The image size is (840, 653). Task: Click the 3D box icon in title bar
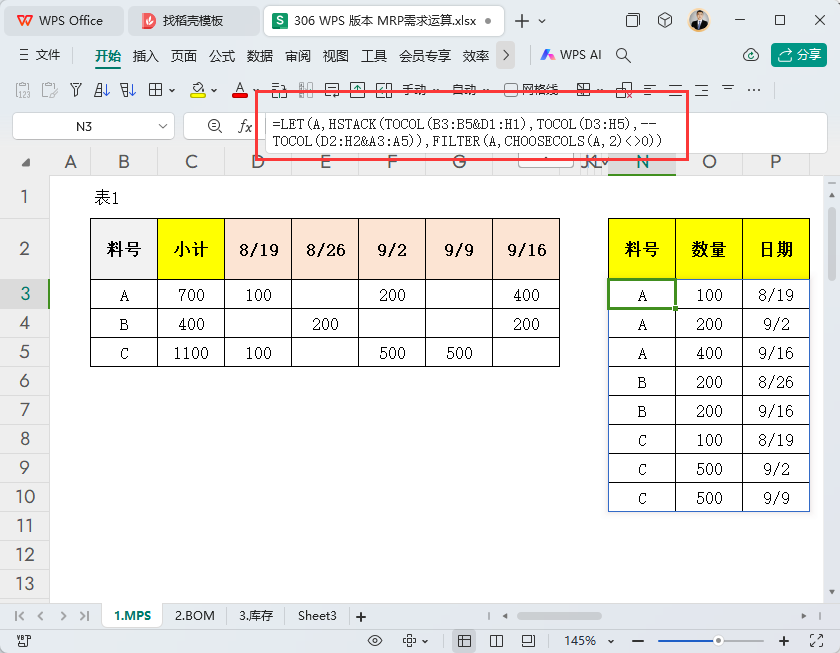(x=665, y=20)
